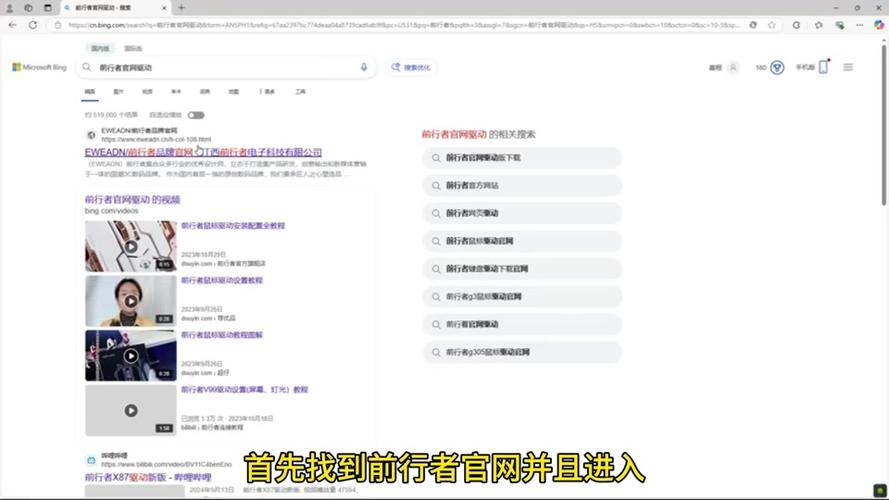Click the Microsoft Bing logo
This screenshot has height=500, width=889.
39,67
